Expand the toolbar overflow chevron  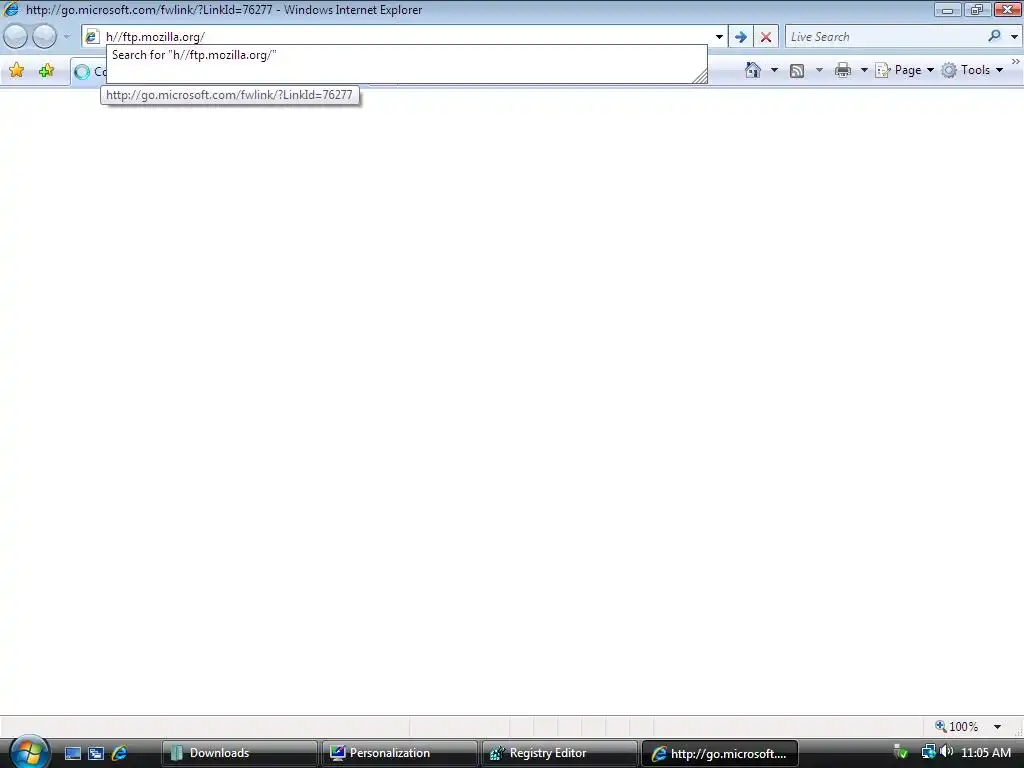point(1016,61)
